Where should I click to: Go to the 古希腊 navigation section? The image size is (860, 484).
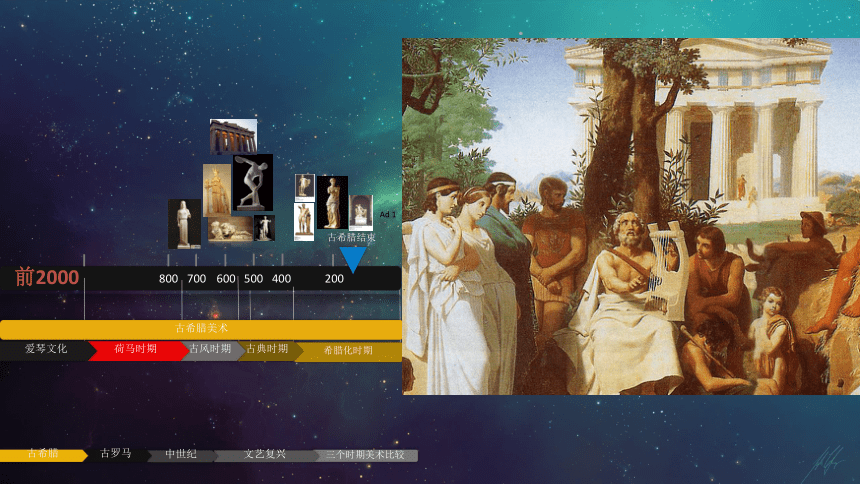pyautogui.click(x=43, y=455)
